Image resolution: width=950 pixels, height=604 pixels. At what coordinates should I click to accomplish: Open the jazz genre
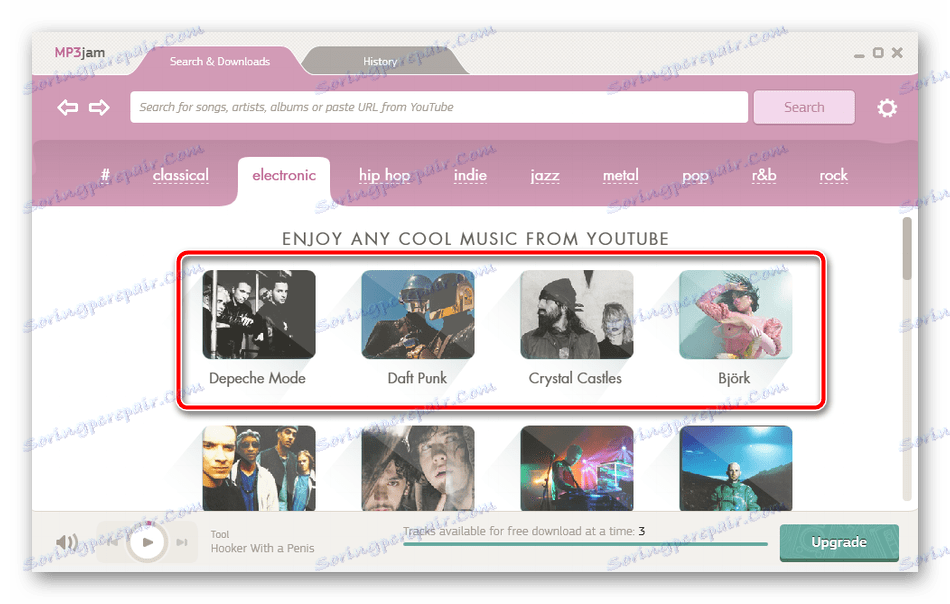(x=545, y=176)
